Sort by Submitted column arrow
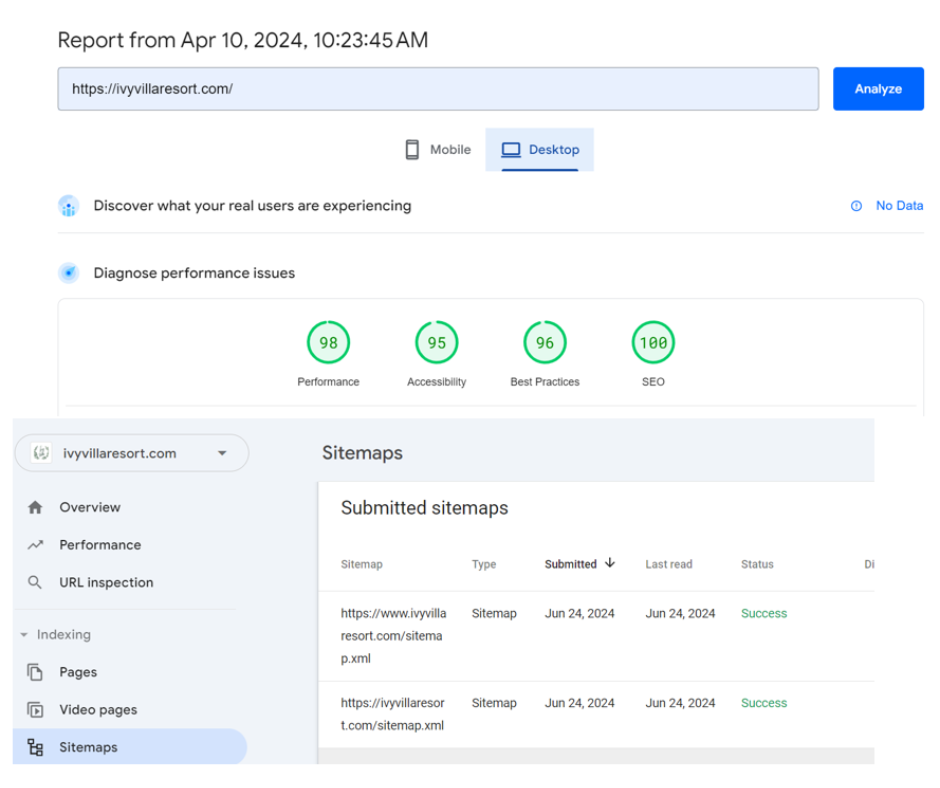The image size is (940, 788). [610, 564]
